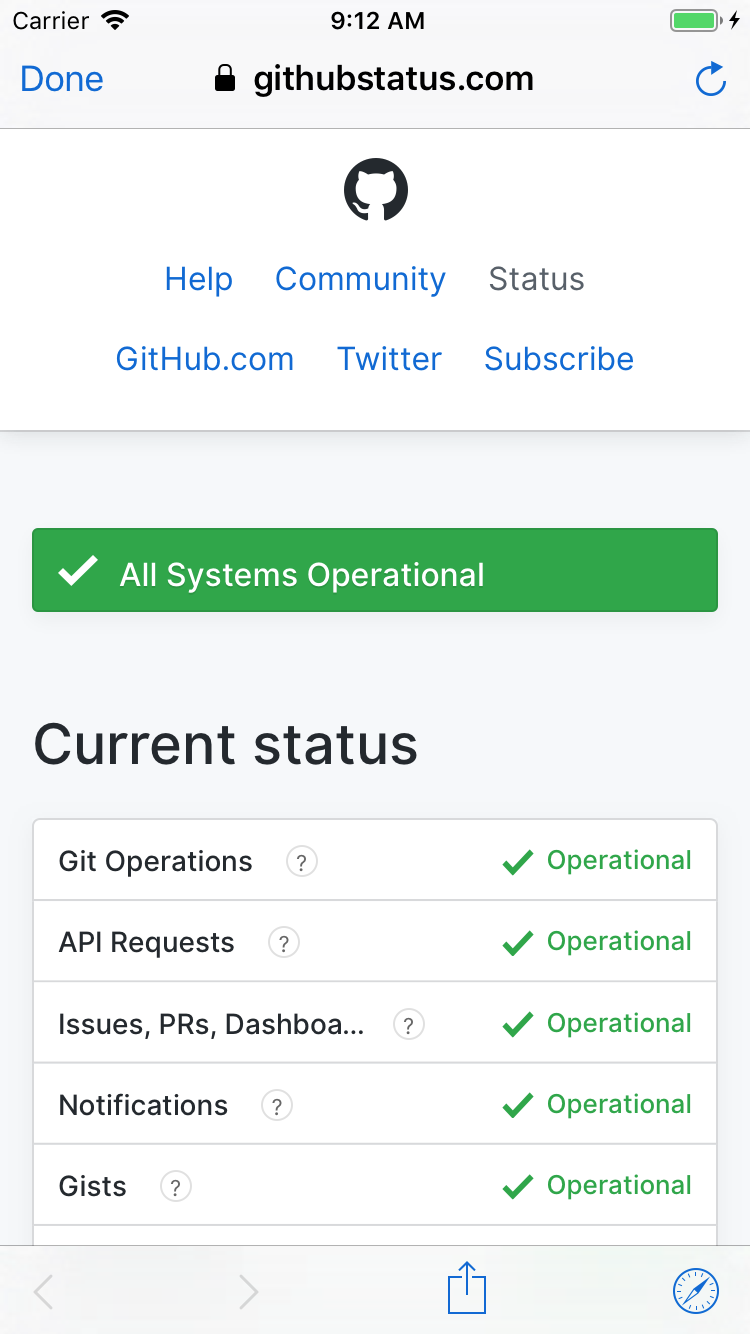Viewport: 750px width, 1334px height.
Task: Open help tooltip for Git Operations
Action: pos(302,861)
